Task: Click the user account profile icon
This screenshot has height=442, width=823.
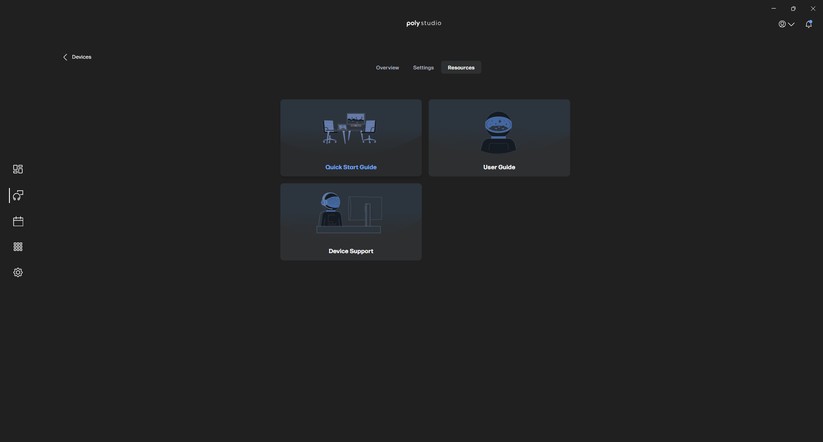Action: (x=782, y=24)
